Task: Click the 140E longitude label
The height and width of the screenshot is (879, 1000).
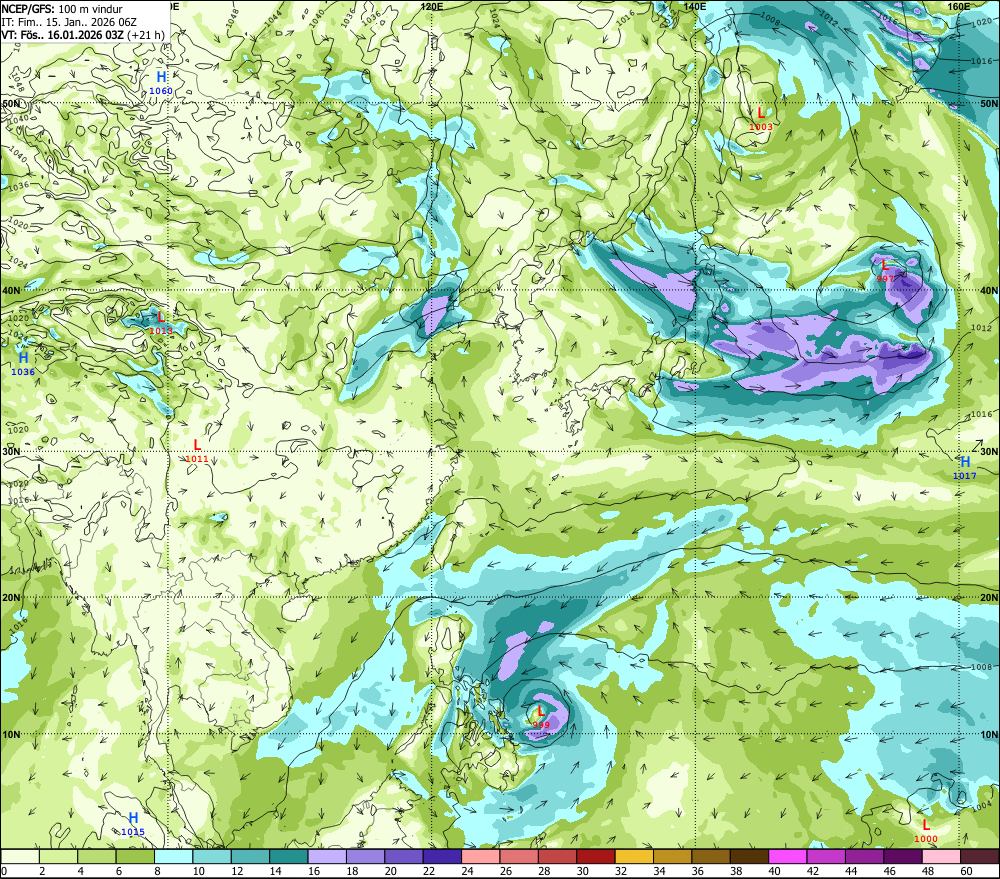Action: 695,6
